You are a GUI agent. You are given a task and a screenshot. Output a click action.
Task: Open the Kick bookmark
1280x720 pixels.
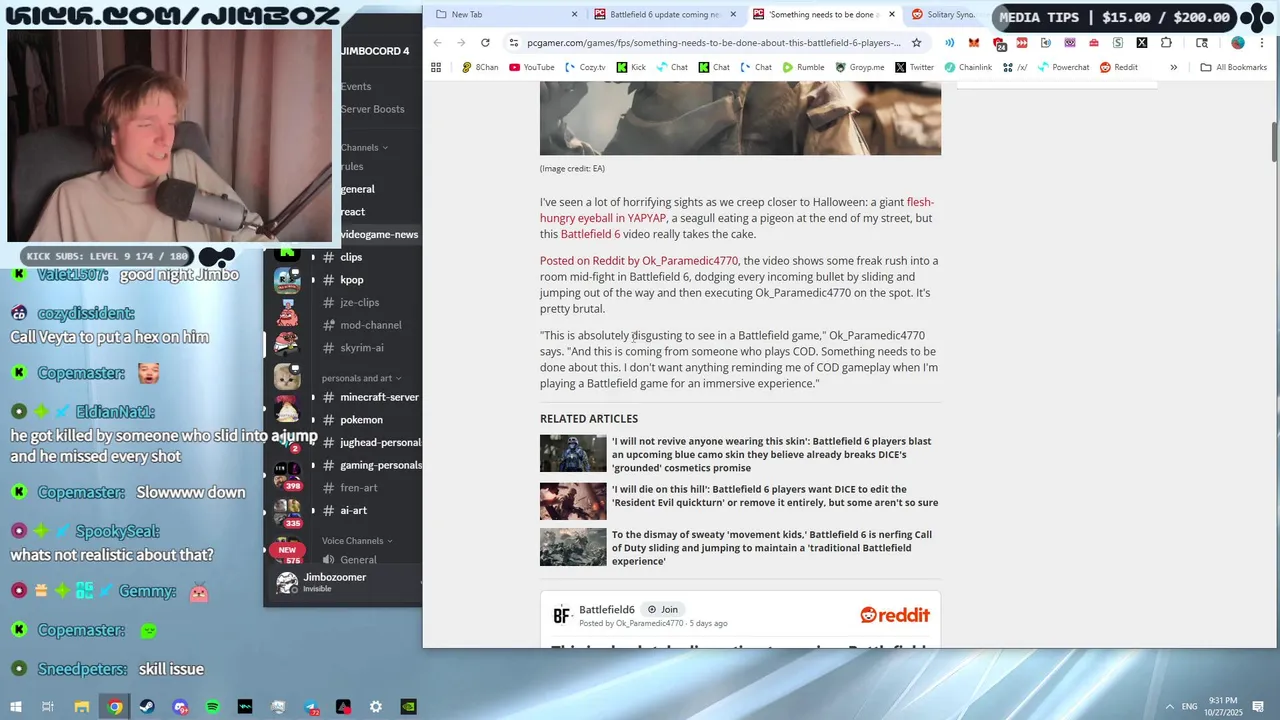631,67
